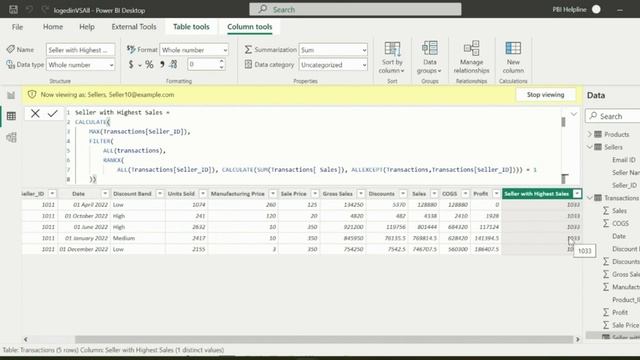The height and width of the screenshot is (360, 640).
Task: Open currency format dropdown arrow
Action: (140, 65)
